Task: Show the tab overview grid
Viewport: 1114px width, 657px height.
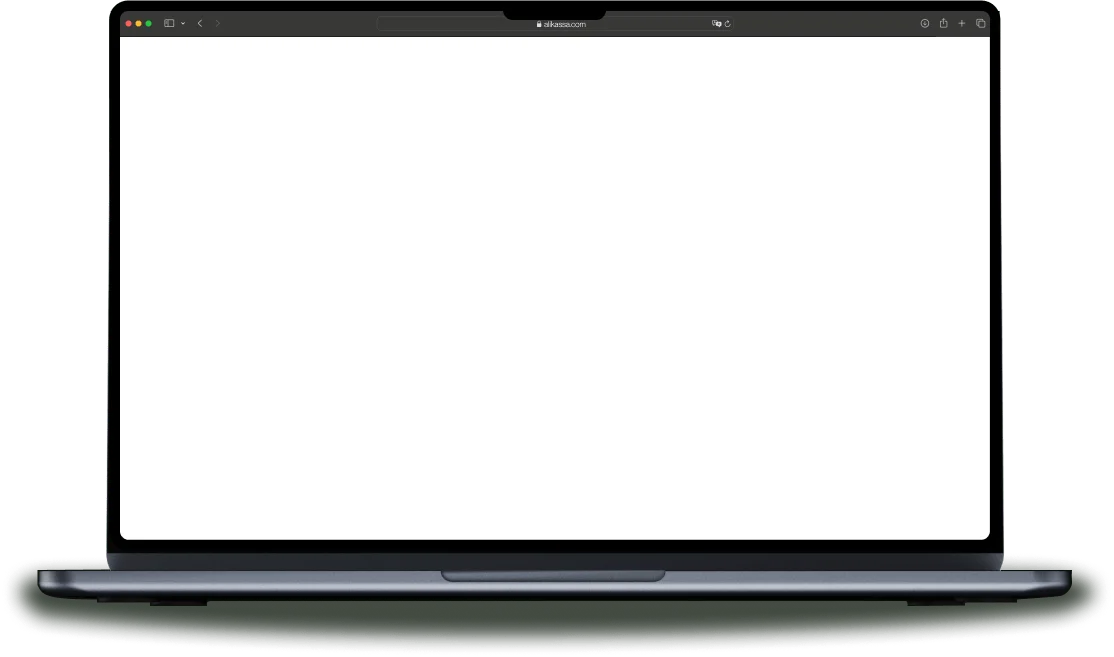Action: (x=980, y=23)
